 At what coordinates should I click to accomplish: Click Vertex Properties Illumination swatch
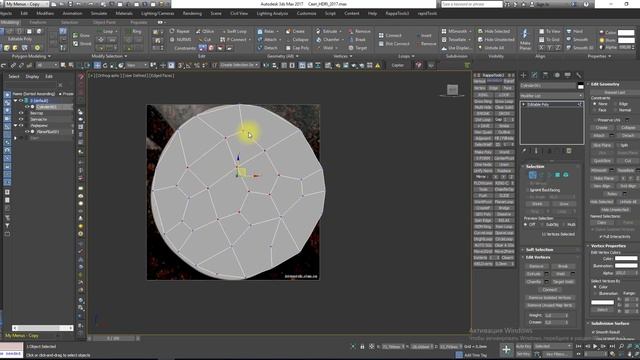[626, 266]
